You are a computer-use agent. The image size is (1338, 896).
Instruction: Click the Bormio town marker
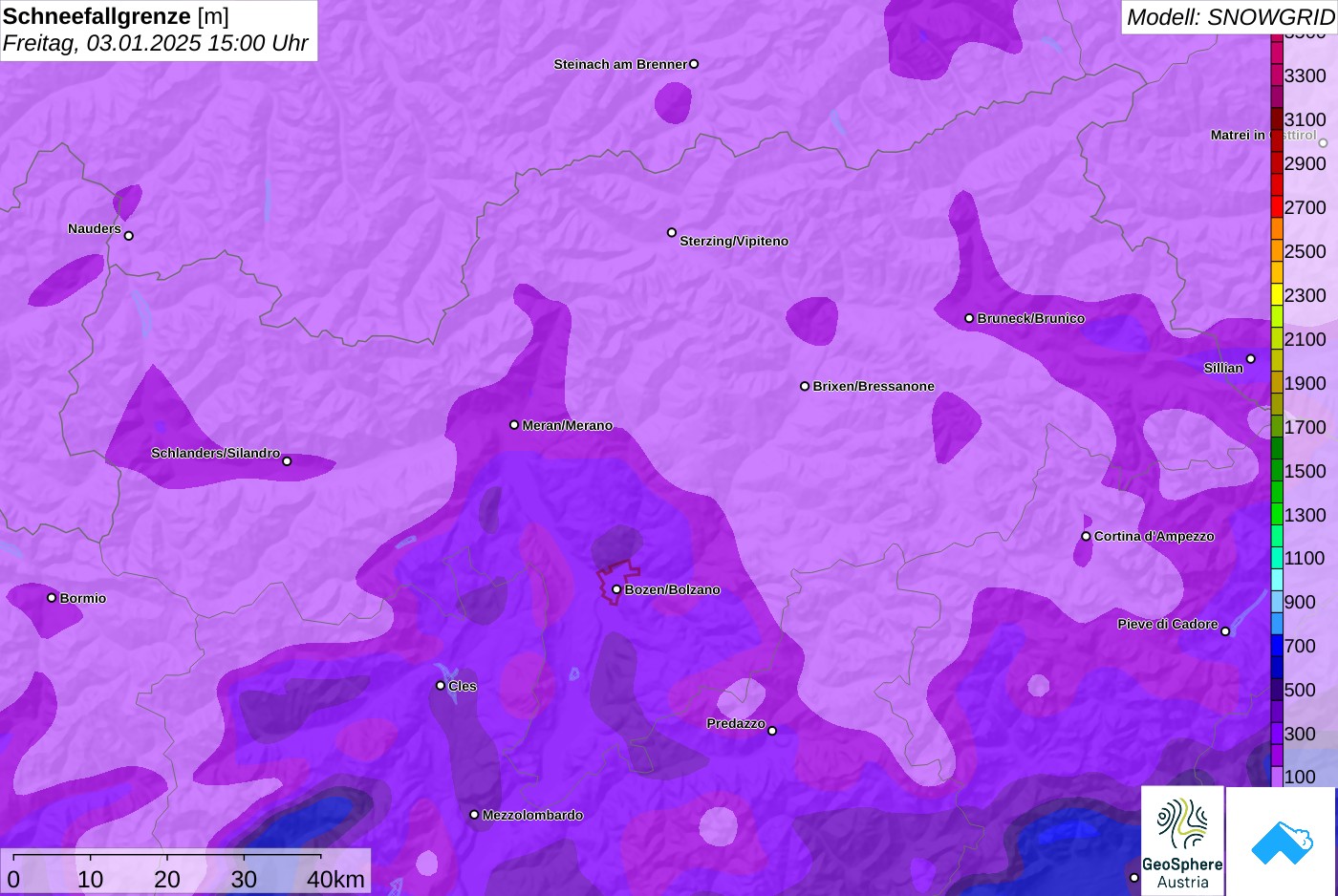[52, 598]
